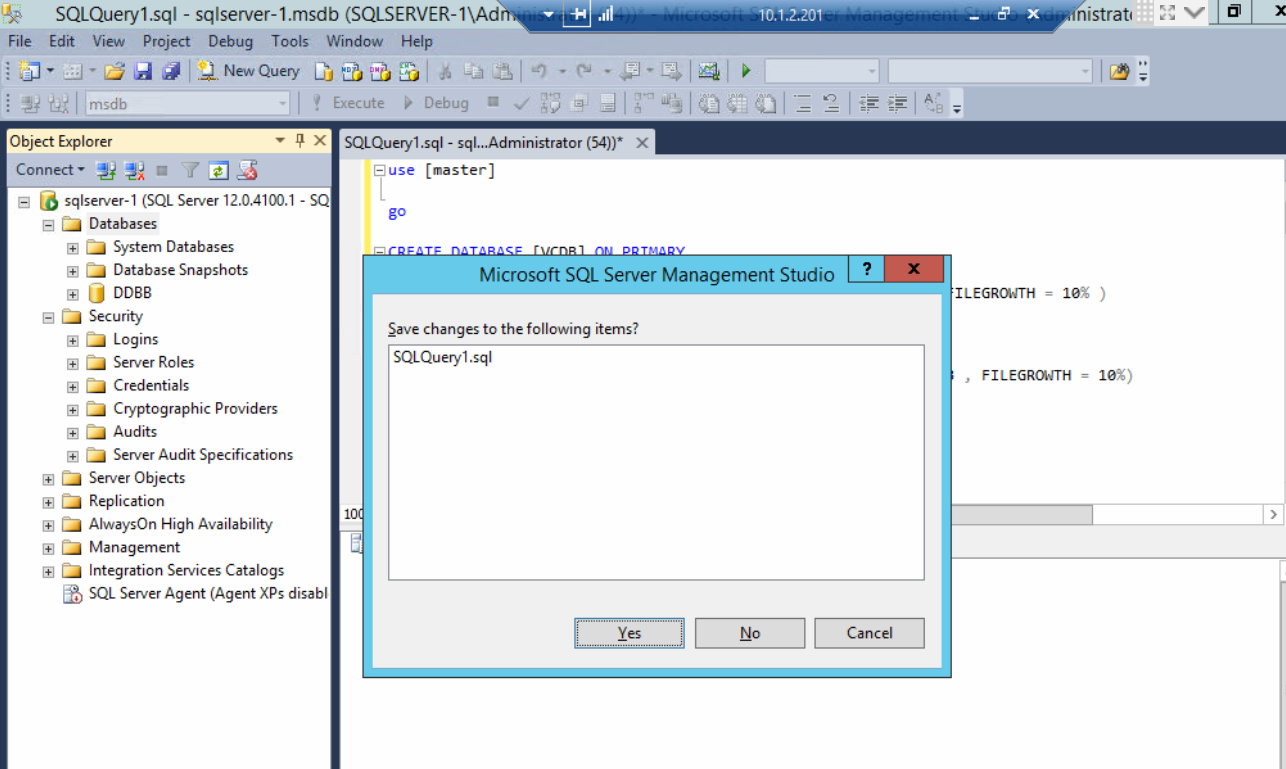
Task: Click the Uncomment selected lines icon
Action: coord(831,103)
